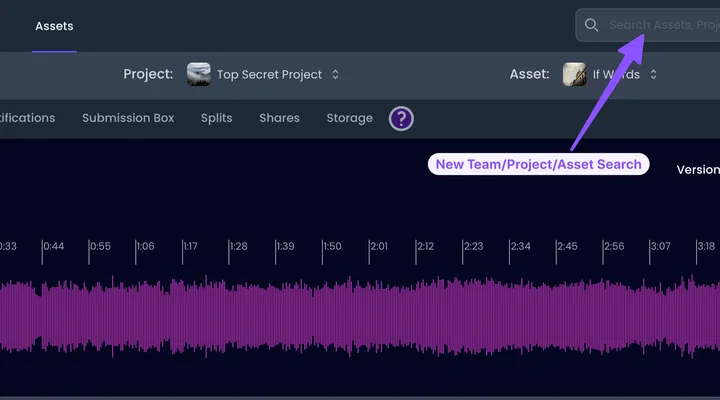This screenshot has height=400, width=720.
Task: Jump to the 2:45 timeline marker
Action: [x=567, y=246]
